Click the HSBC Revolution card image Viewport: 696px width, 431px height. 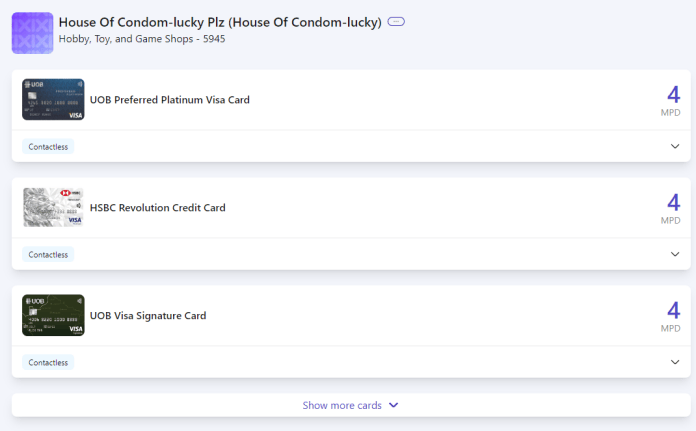53,207
